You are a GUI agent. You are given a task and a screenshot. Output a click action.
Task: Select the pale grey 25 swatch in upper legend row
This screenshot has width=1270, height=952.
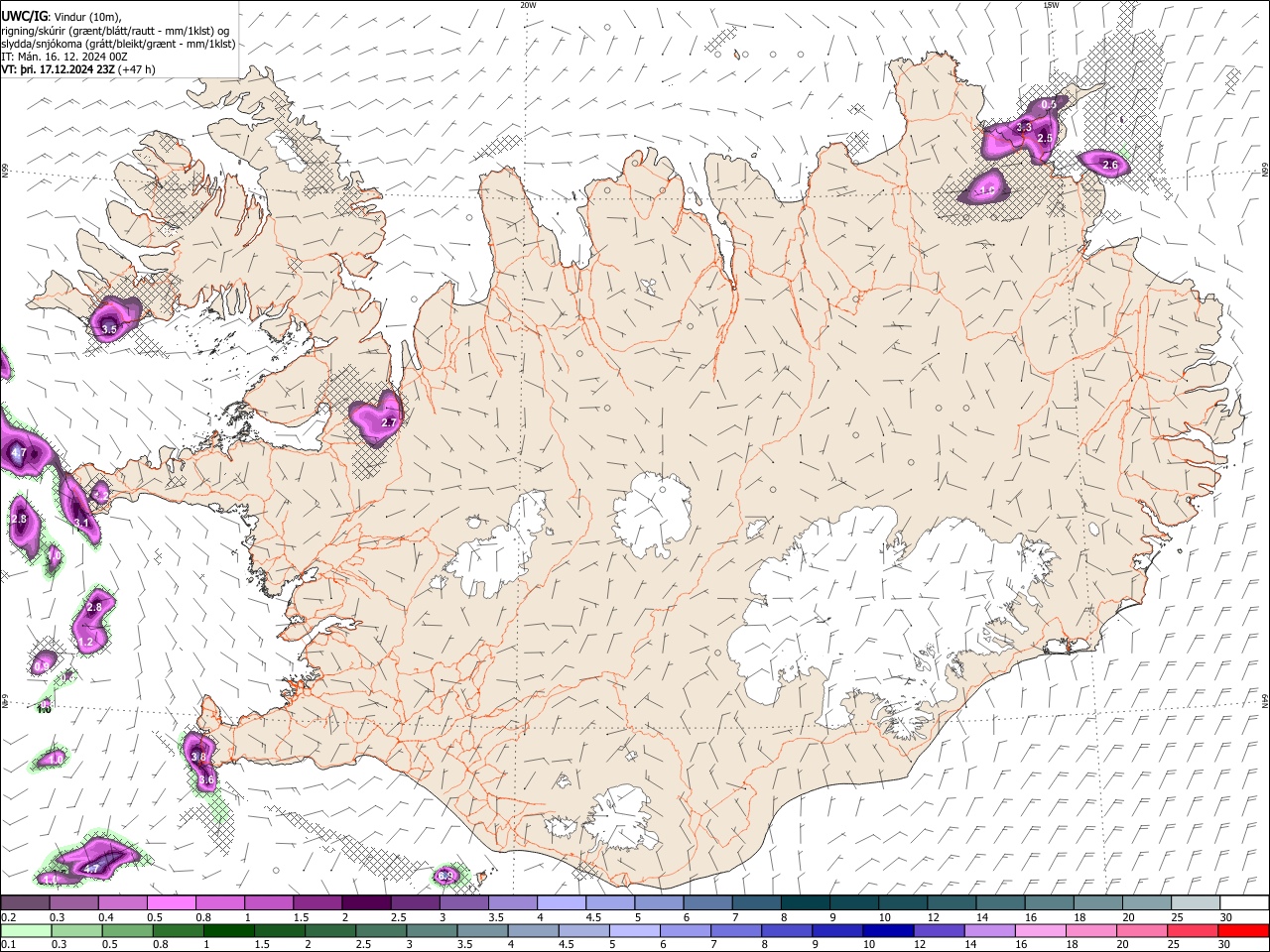[x=1197, y=902]
